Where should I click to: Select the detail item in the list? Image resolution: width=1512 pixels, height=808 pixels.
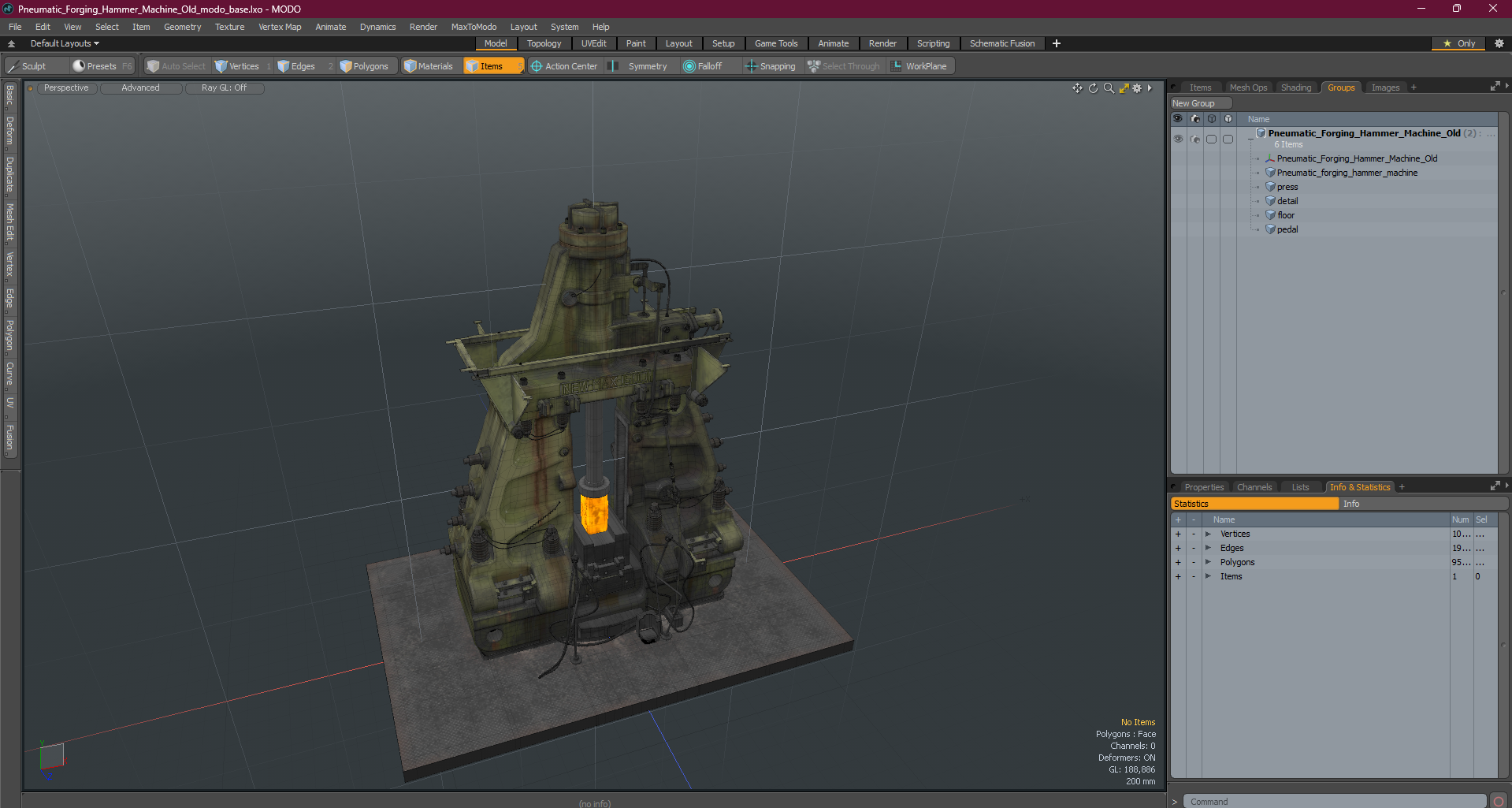[1287, 201]
